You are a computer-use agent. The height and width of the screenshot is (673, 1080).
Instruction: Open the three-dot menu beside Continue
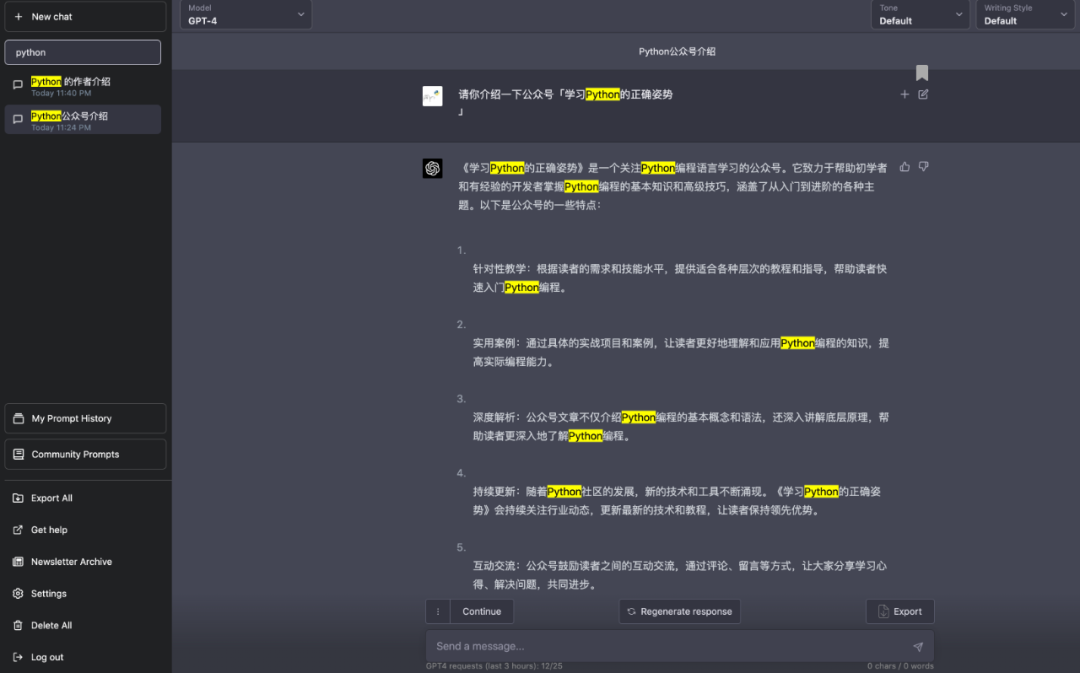(437, 611)
